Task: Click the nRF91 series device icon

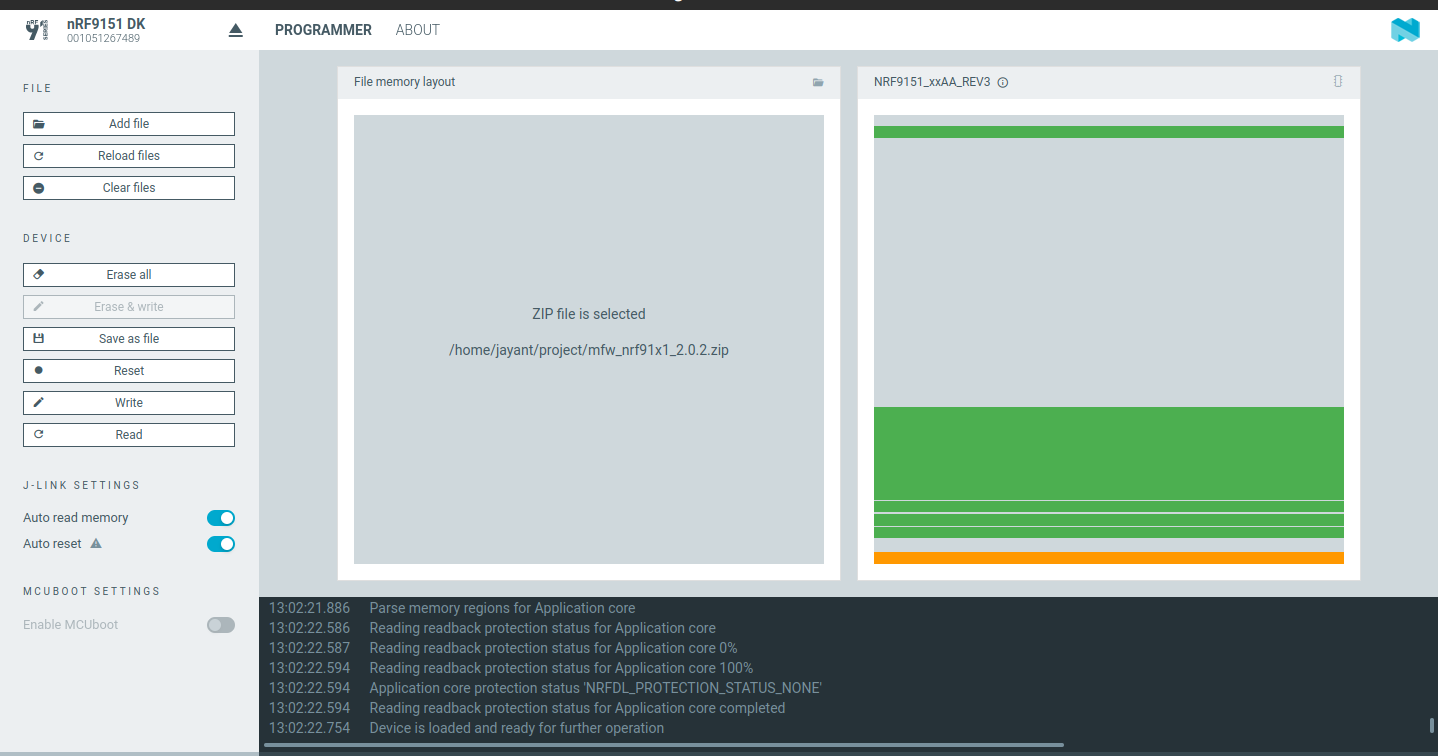Action: click(37, 30)
